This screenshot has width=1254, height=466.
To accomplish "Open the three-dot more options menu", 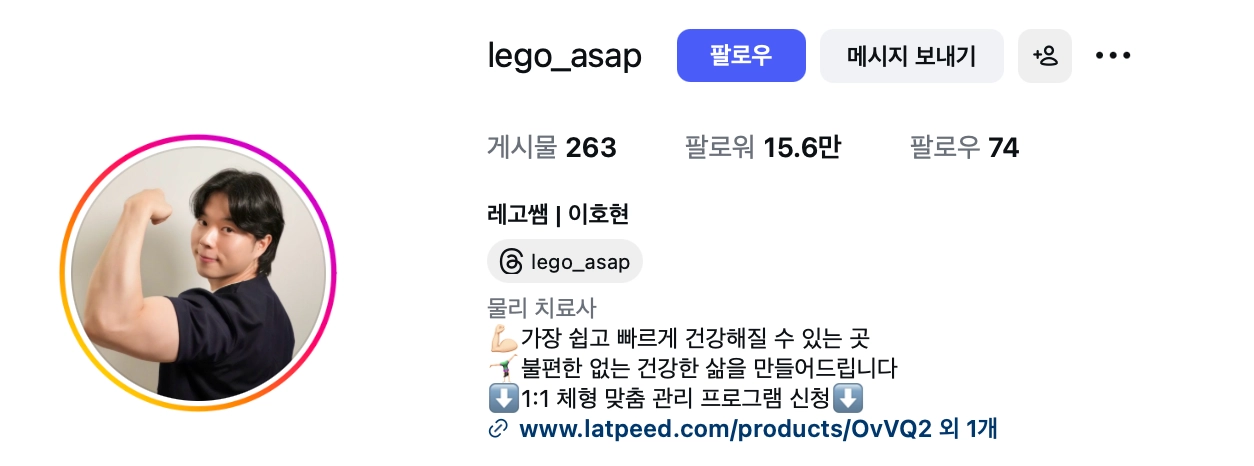I will click(1112, 56).
